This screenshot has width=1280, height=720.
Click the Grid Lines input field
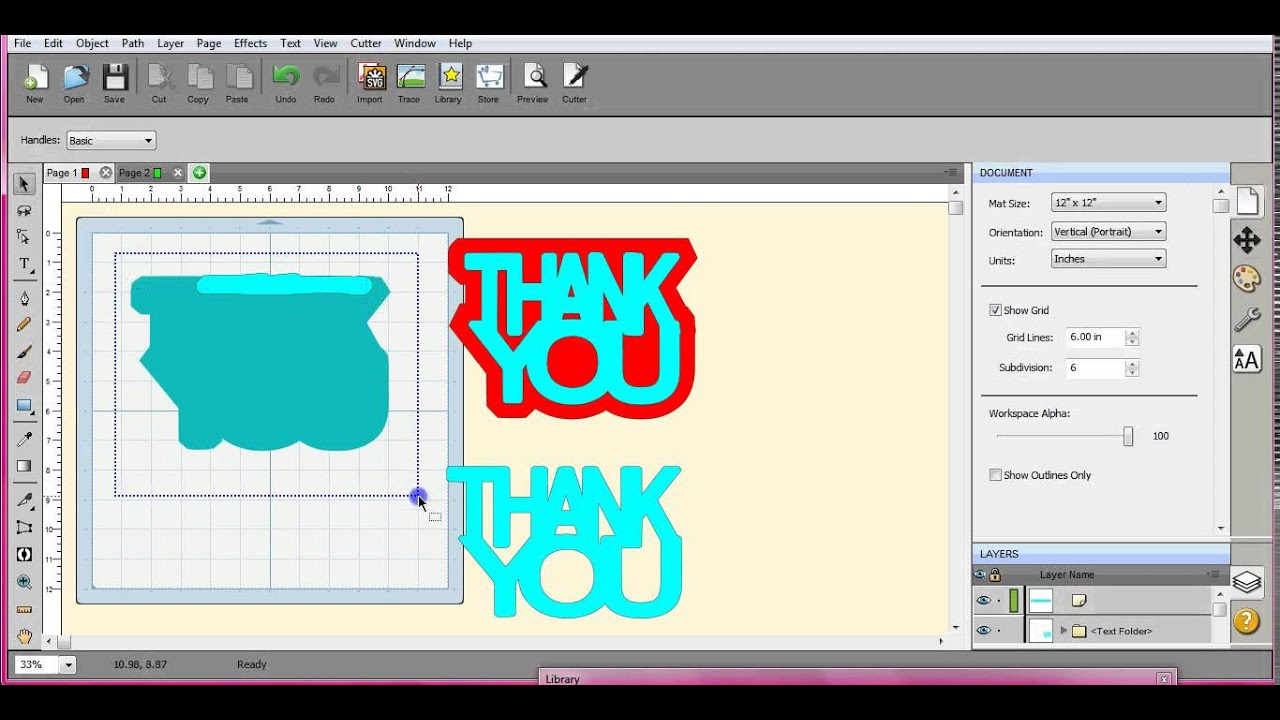(1095, 337)
